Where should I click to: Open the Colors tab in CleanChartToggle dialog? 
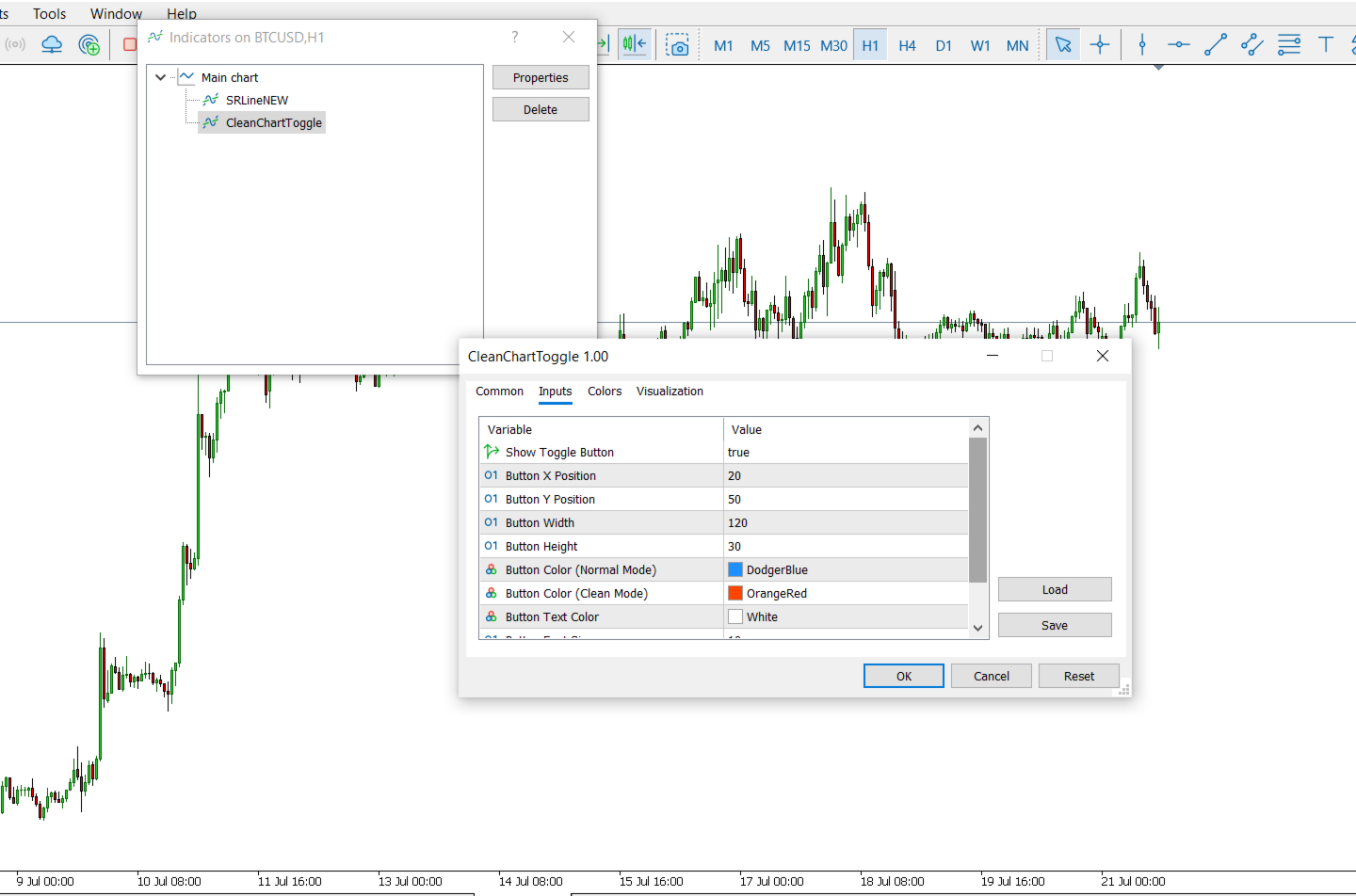[604, 392]
